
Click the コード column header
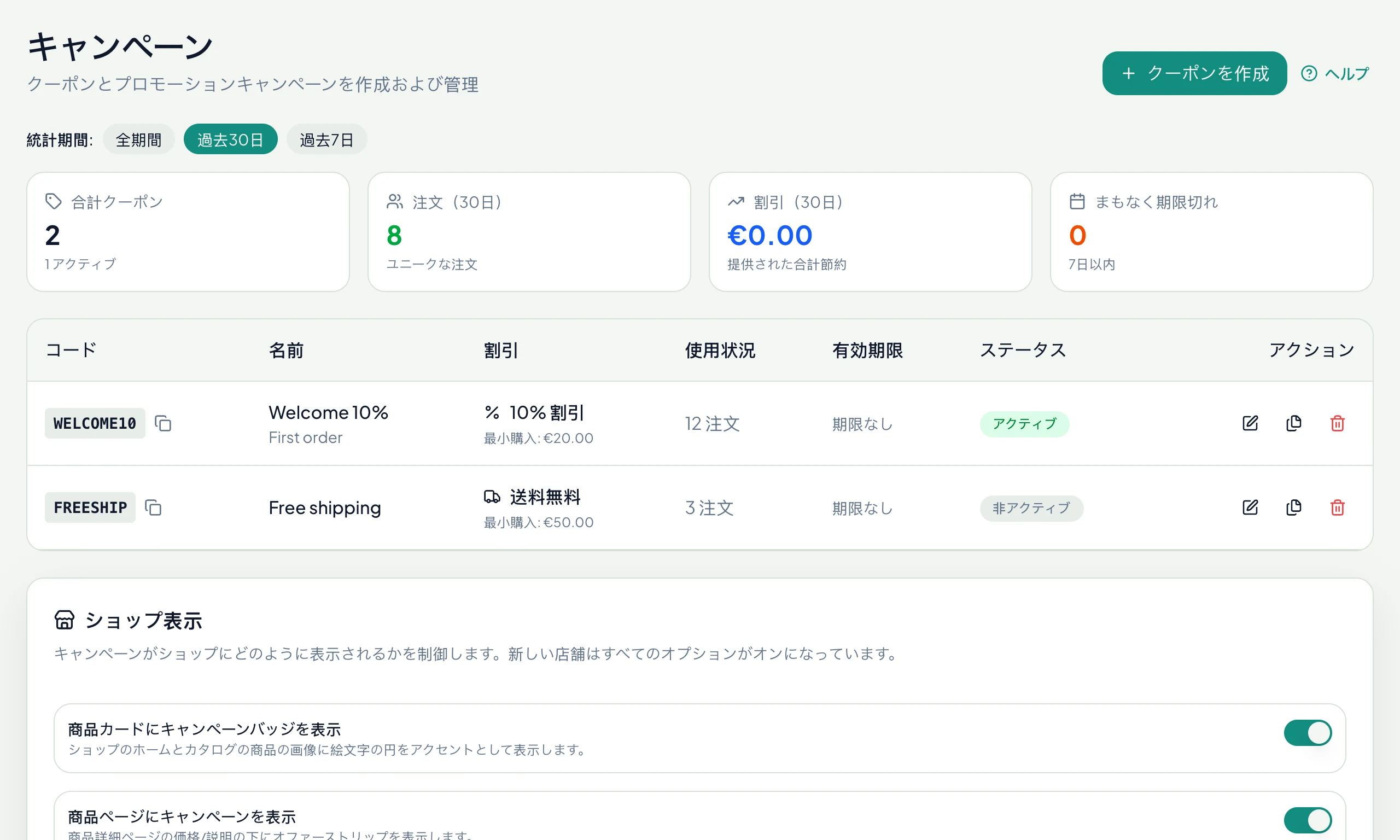(71, 351)
